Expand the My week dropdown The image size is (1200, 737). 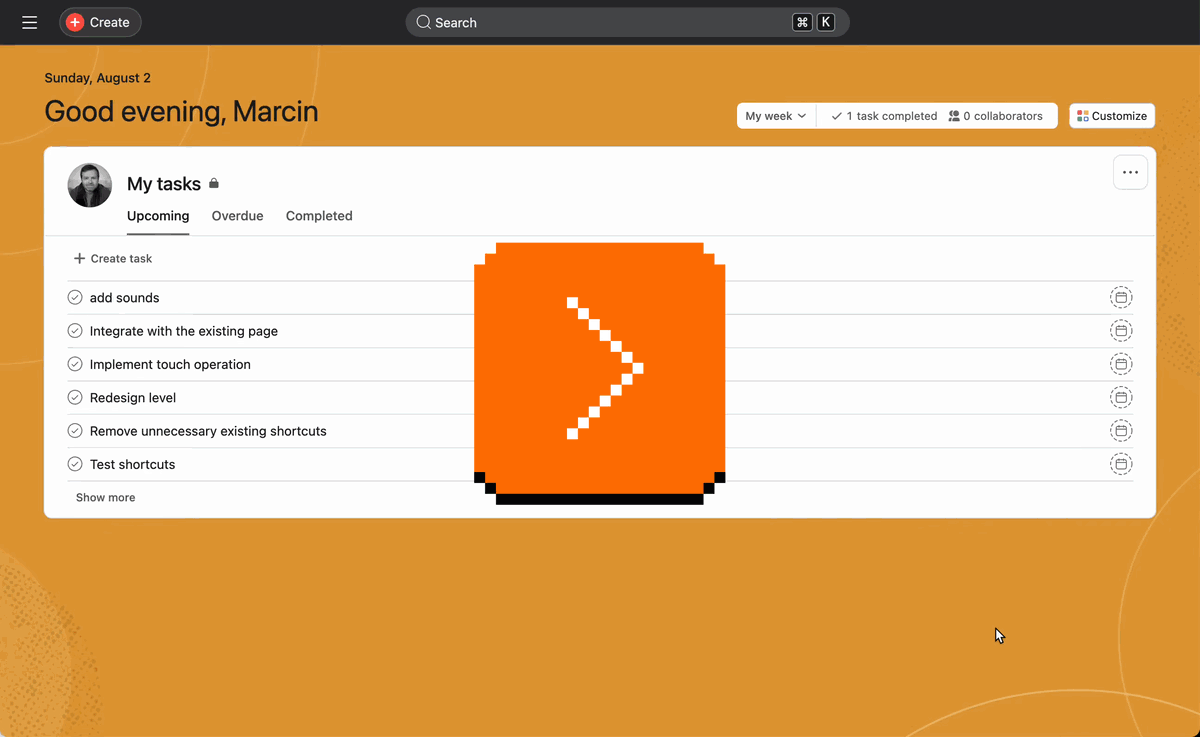pyautogui.click(x=776, y=116)
